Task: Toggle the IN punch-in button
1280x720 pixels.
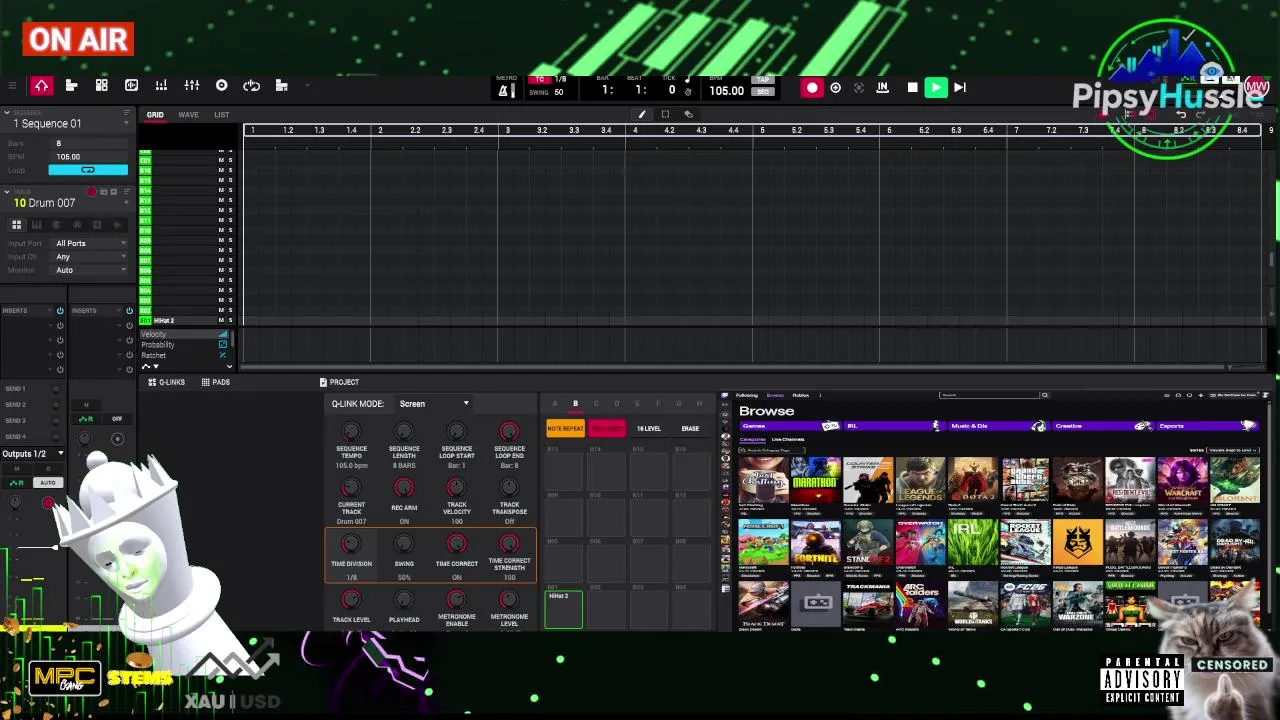Action: click(882, 88)
